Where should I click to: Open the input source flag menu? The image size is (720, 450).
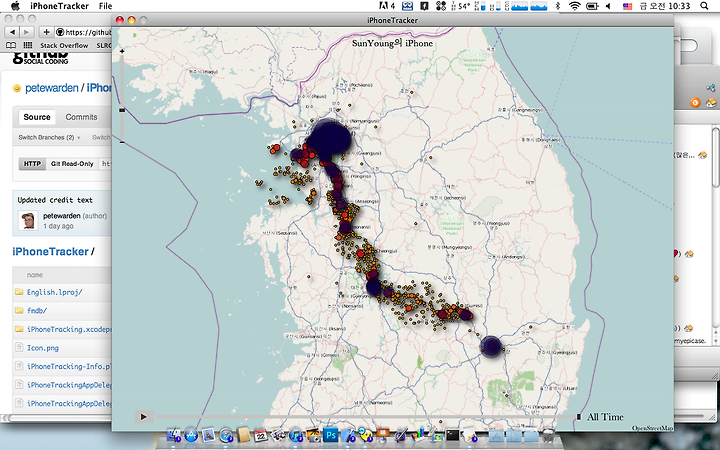point(627,6)
